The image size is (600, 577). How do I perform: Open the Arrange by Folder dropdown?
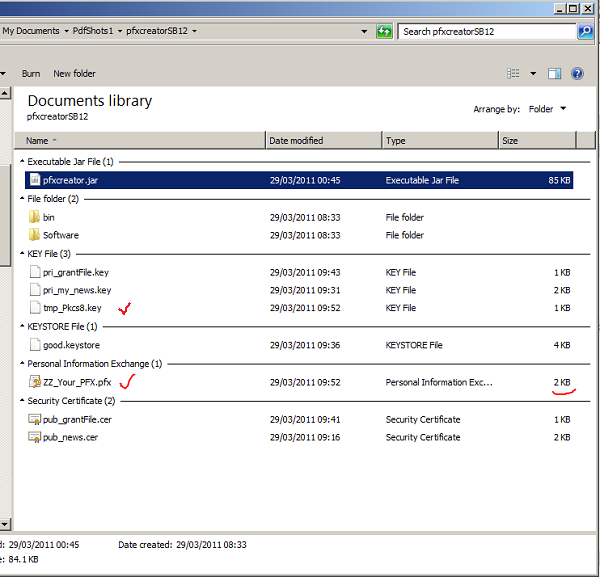tap(547, 109)
